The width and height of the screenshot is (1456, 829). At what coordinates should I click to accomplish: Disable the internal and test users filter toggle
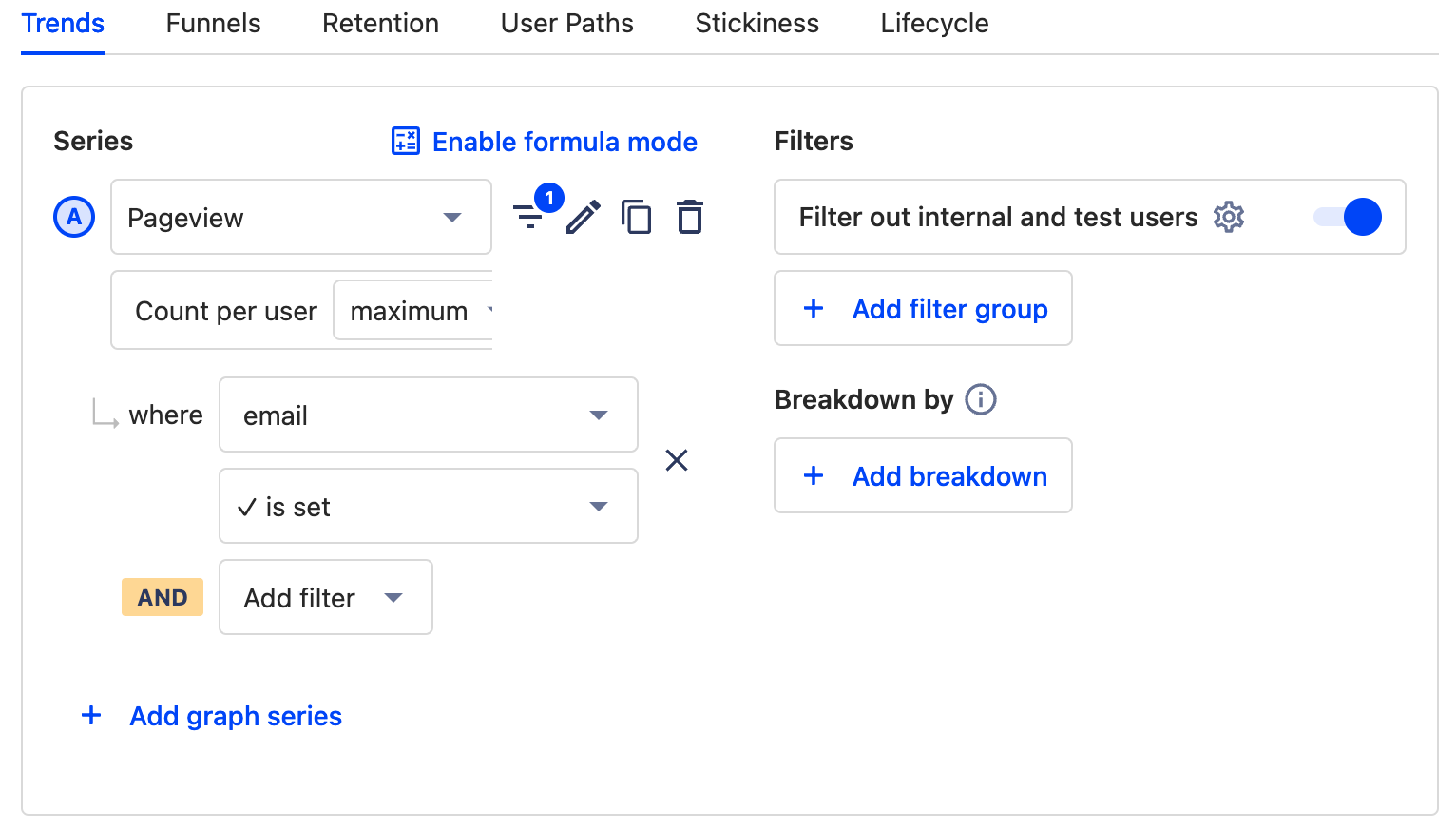1349,217
